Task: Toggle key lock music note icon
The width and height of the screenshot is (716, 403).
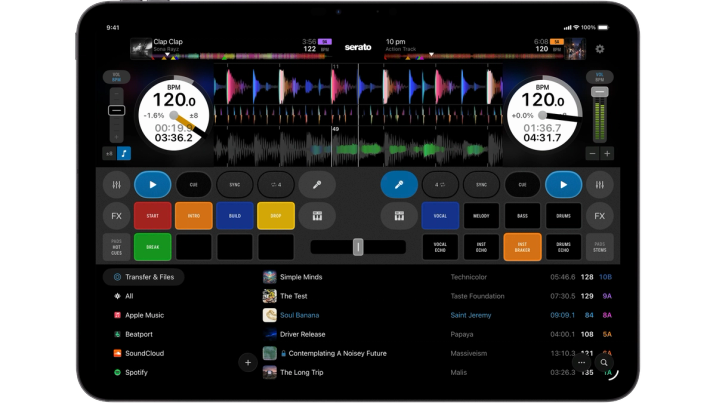Action: 124,153
